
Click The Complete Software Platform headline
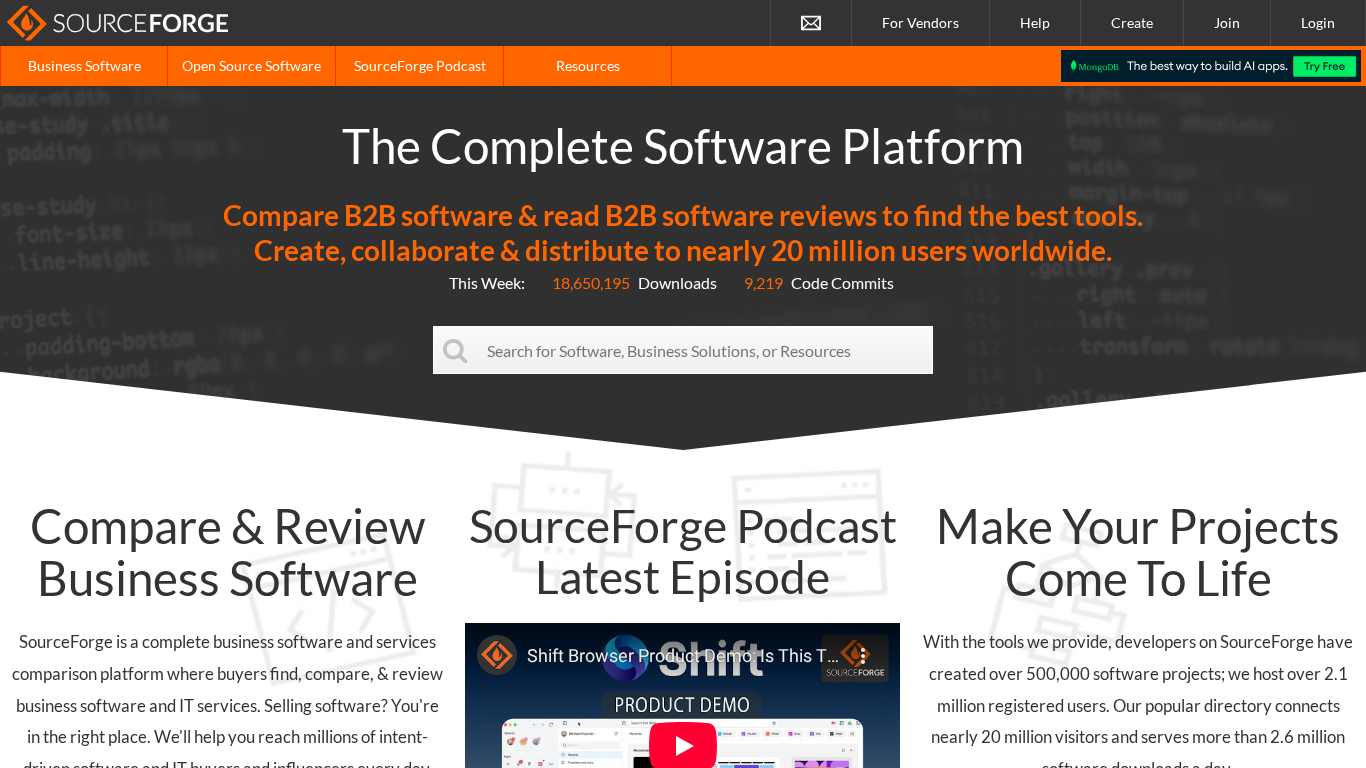coord(683,146)
